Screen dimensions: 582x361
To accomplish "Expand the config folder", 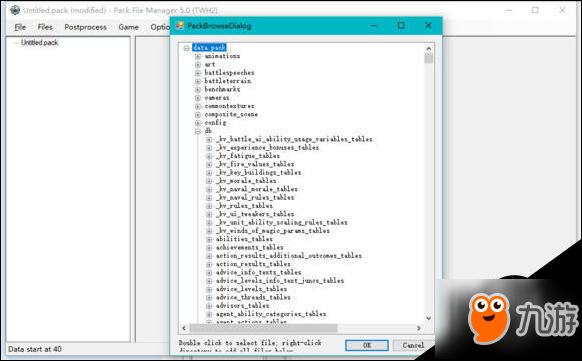I will coord(198,123).
